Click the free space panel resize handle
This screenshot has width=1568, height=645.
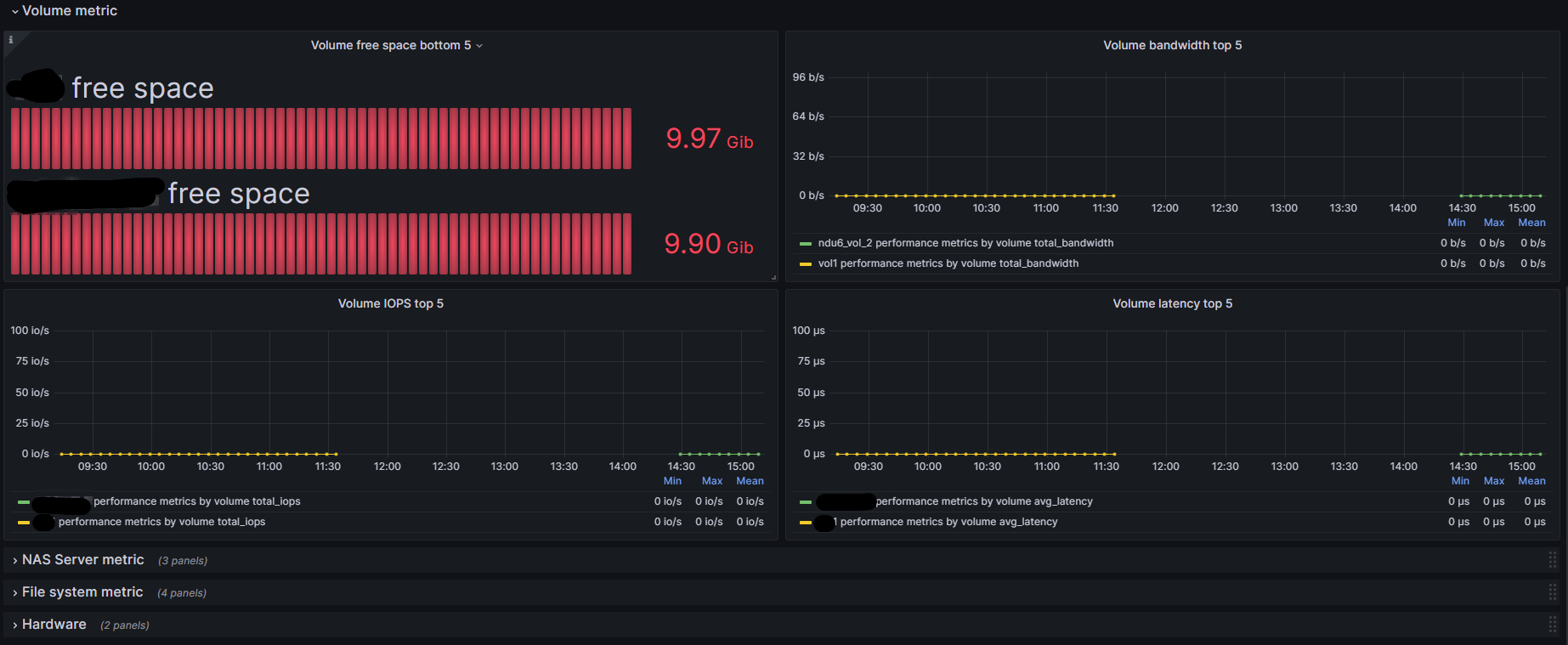coord(773,277)
